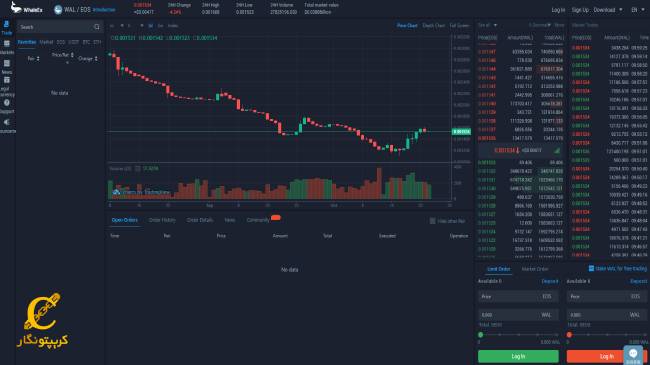
Task: Select the Community tab
Action: 258,220
